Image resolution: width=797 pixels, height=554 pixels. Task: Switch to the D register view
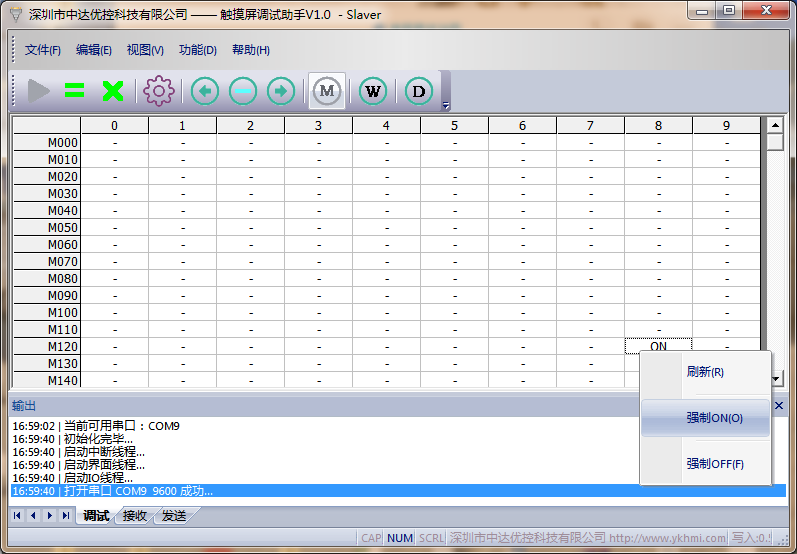[x=419, y=92]
